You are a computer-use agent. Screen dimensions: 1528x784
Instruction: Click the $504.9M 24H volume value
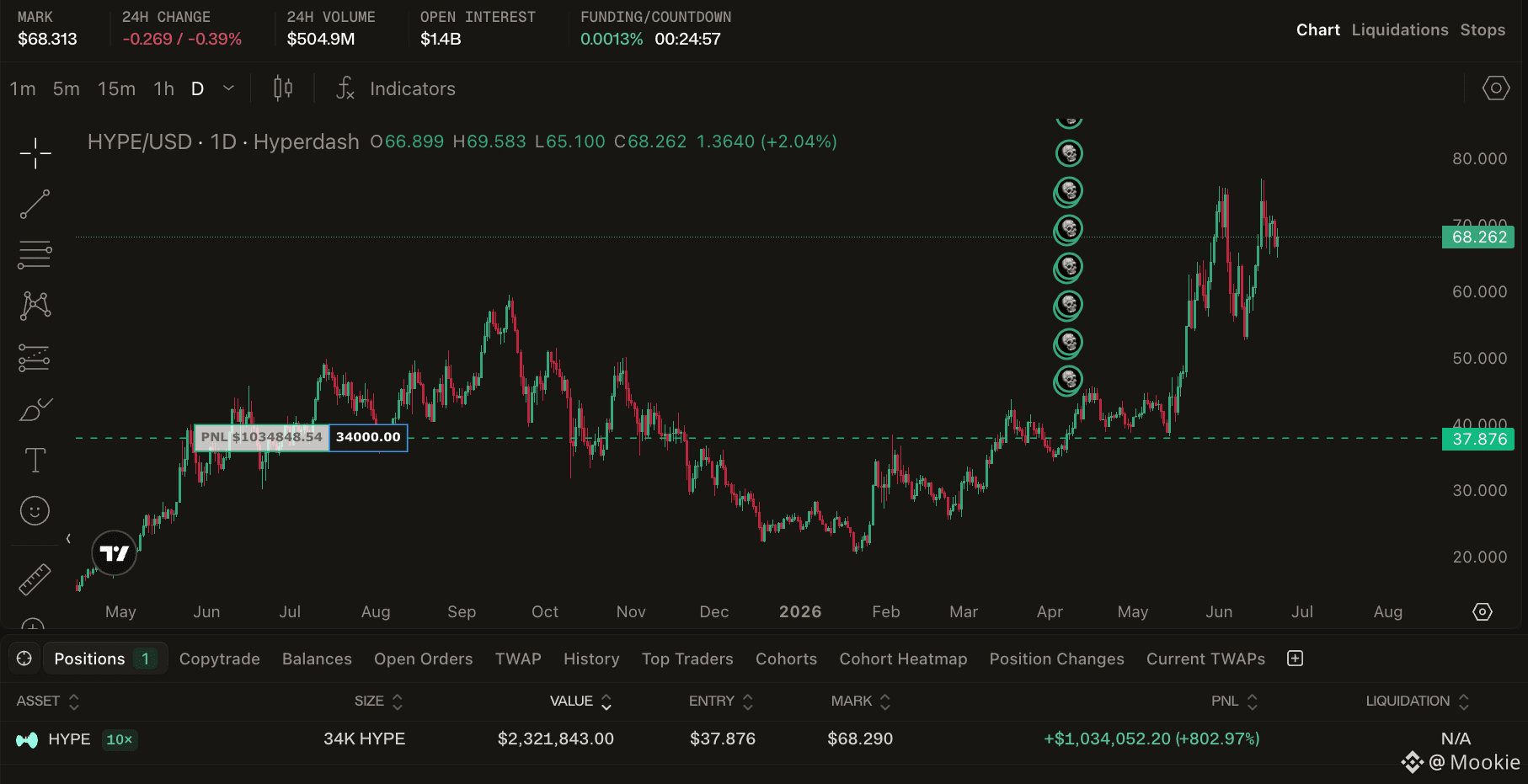pos(321,39)
